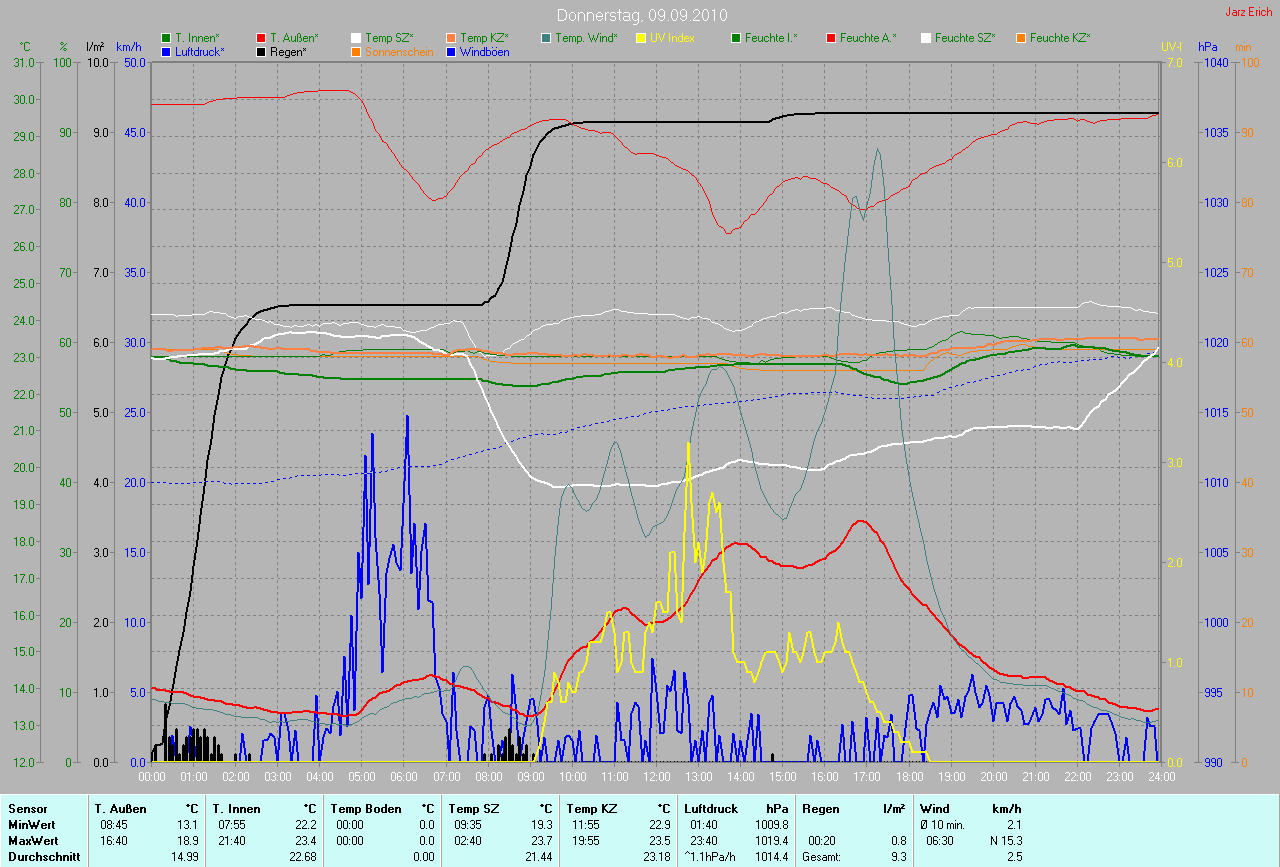Click the 12:00 time axis marker

(656, 776)
